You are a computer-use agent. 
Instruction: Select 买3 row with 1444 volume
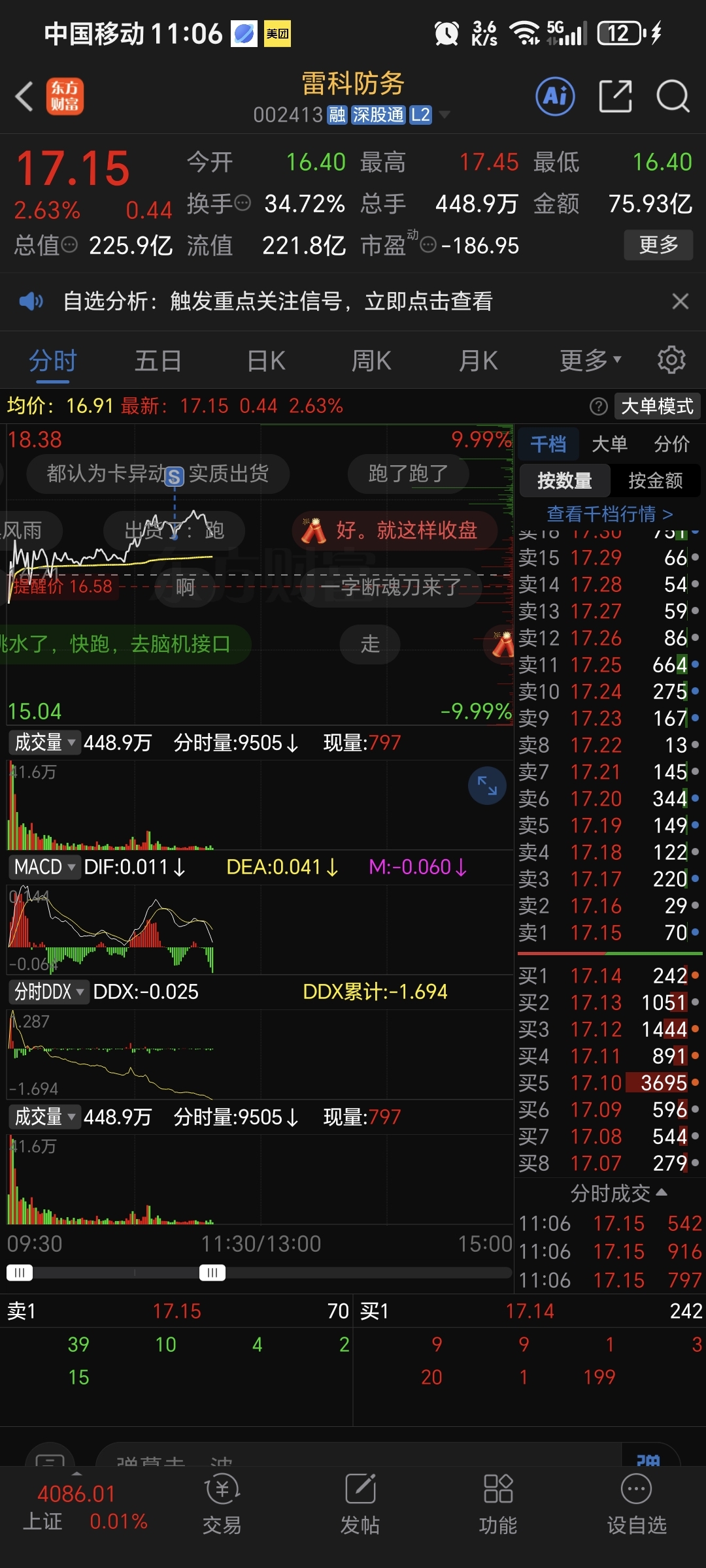click(609, 1029)
